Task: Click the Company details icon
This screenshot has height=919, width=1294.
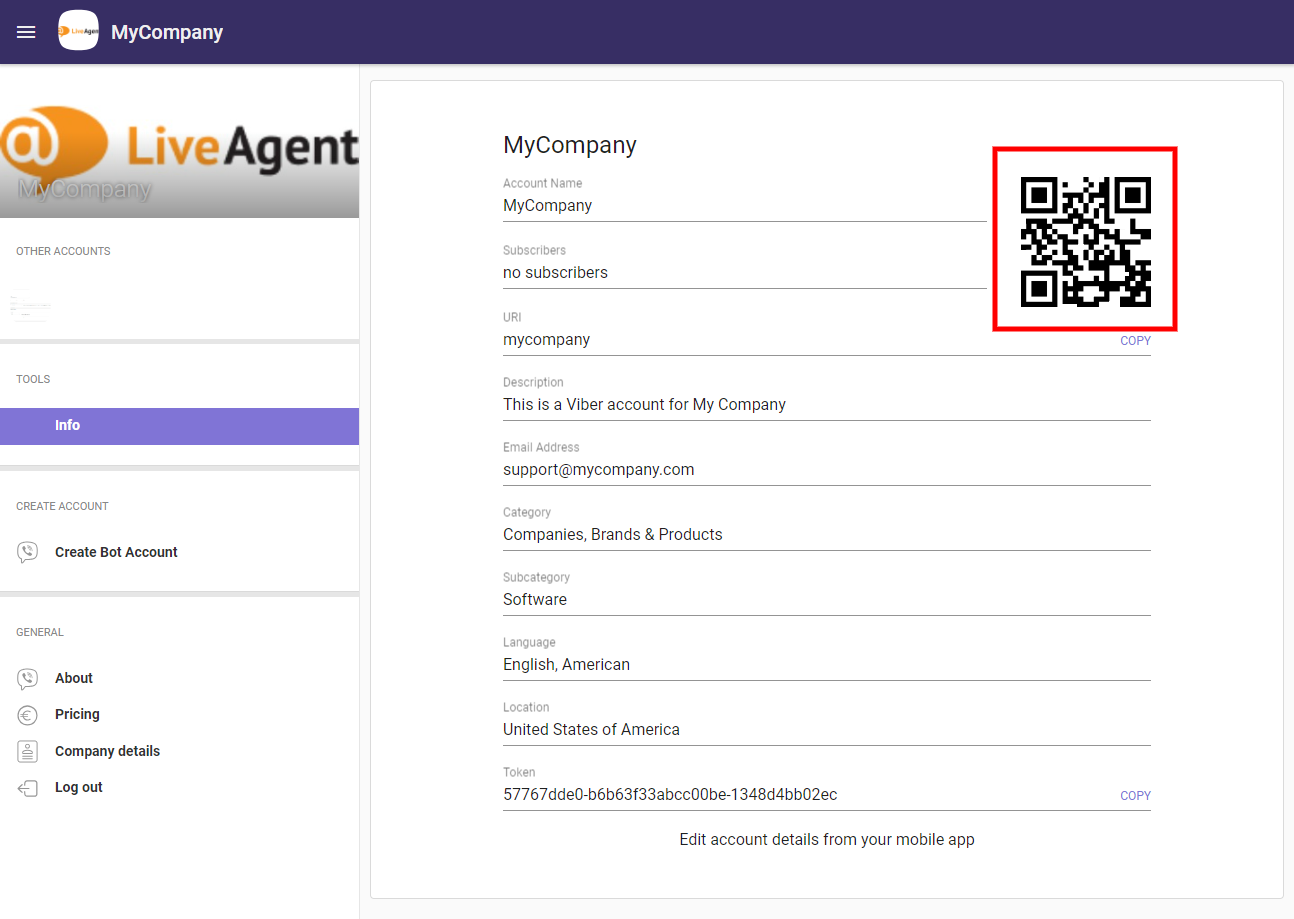Action: point(28,751)
